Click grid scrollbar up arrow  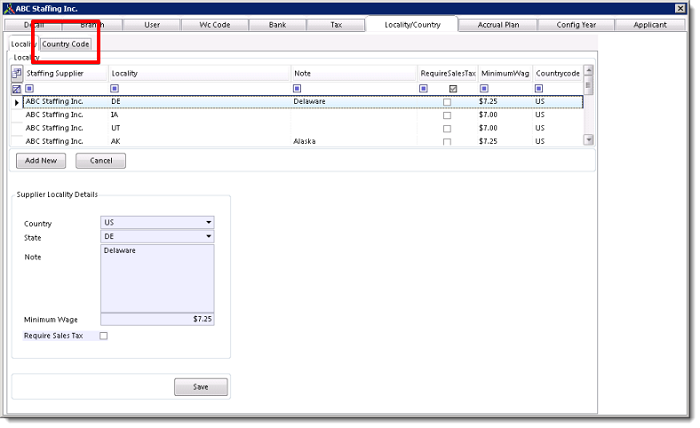[x=588, y=70]
